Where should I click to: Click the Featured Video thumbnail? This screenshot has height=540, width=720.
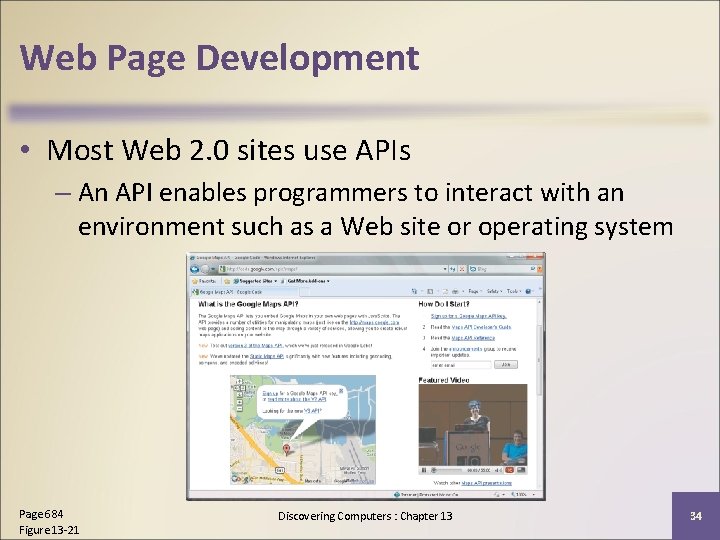pos(472,425)
